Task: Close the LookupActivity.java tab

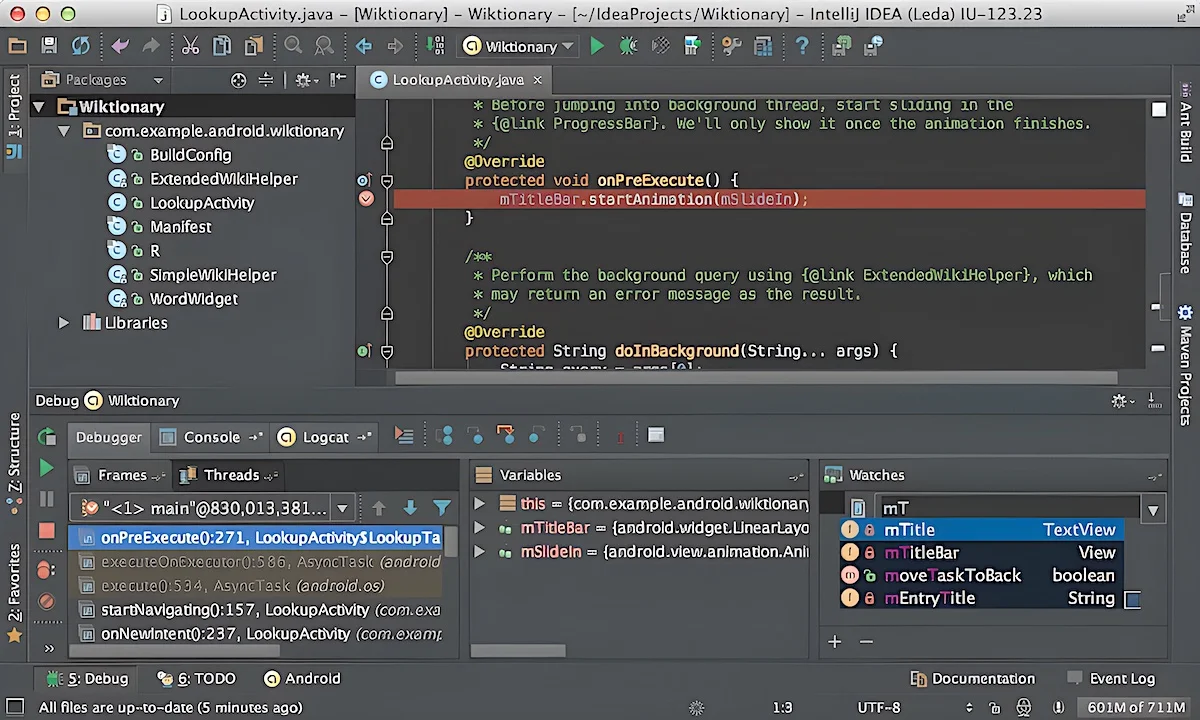Action: [x=537, y=80]
